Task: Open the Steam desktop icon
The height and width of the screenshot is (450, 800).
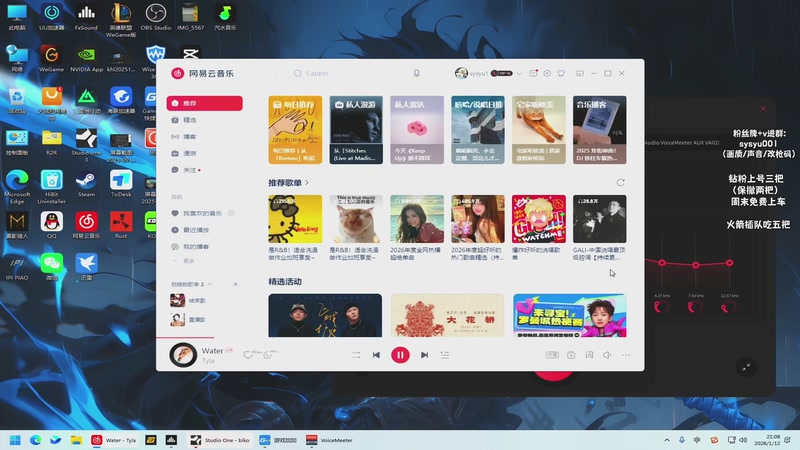Action: (86, 184)
